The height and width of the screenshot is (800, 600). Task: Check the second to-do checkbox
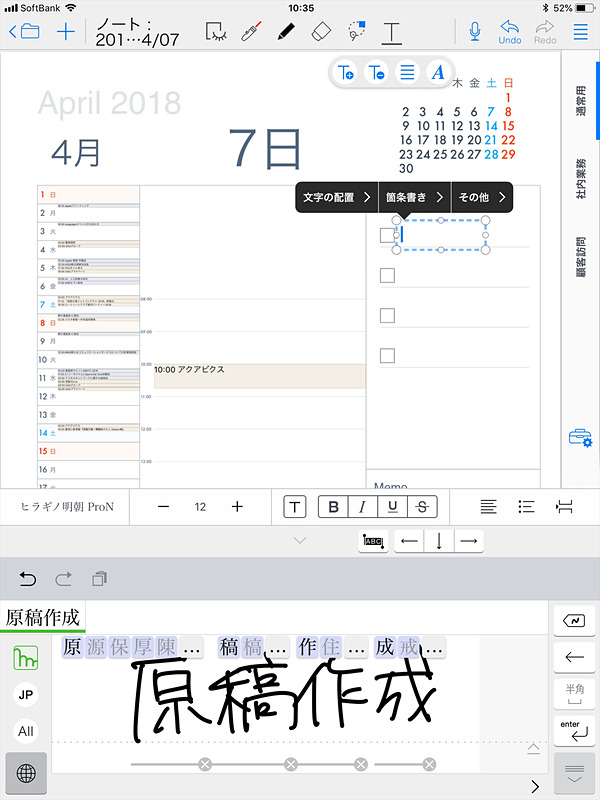click(x=387, y=276)
